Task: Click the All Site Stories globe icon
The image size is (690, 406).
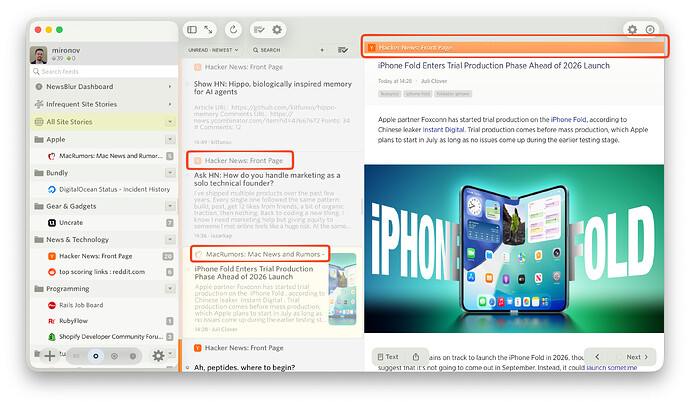Action: pyautogui.click(x=39, y=122)
